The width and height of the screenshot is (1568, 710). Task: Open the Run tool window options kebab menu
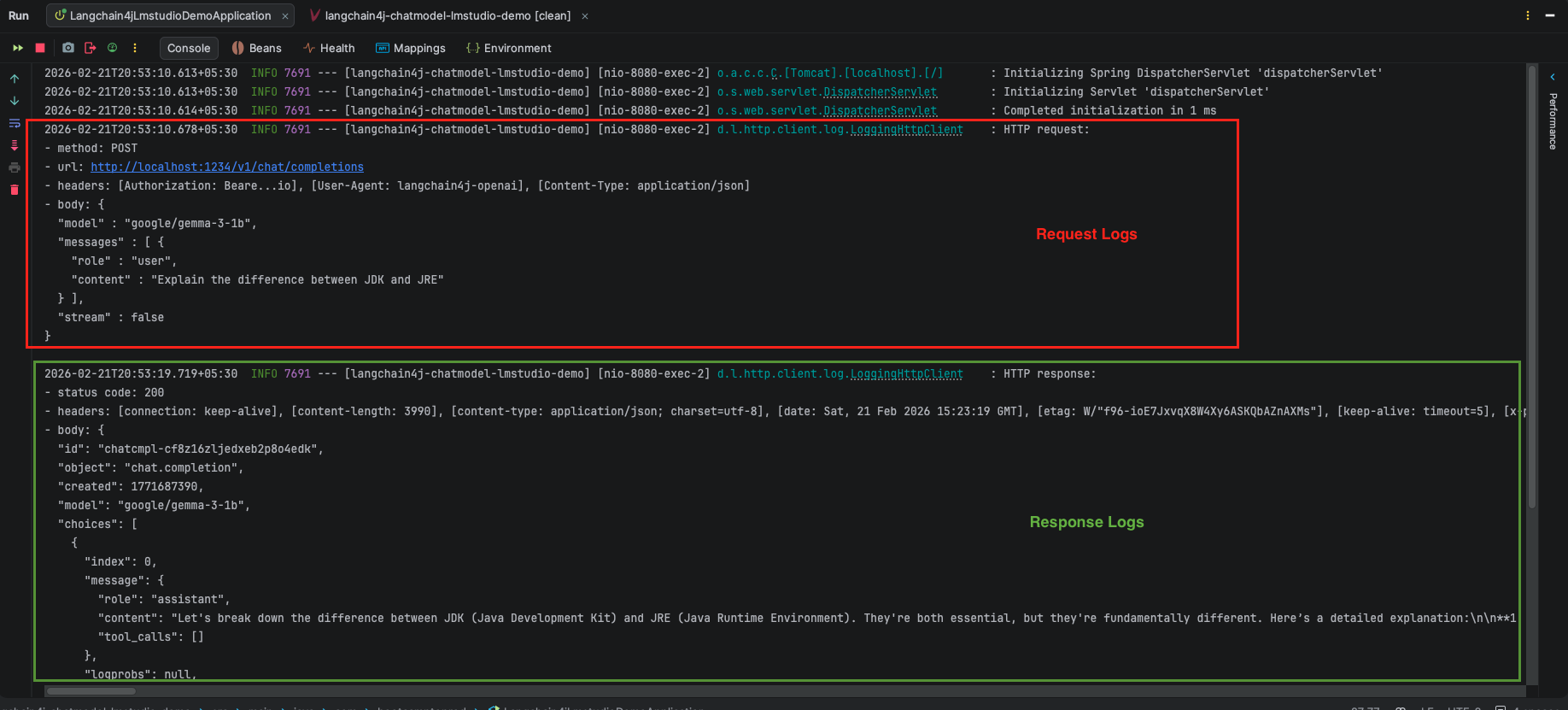pyautogui.click(x=1528, y=15)
